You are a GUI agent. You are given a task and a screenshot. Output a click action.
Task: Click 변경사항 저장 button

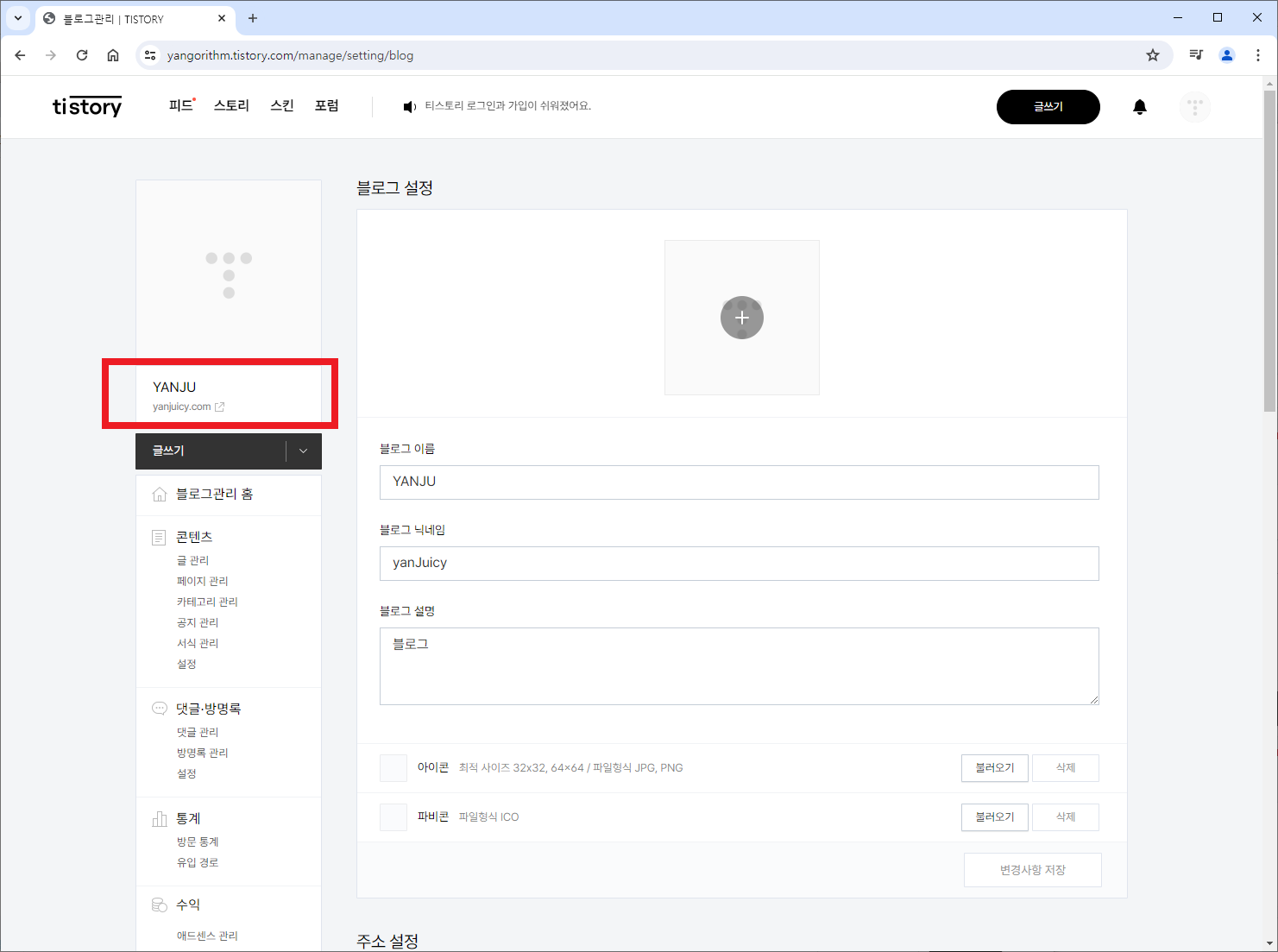coord(1033,870)
